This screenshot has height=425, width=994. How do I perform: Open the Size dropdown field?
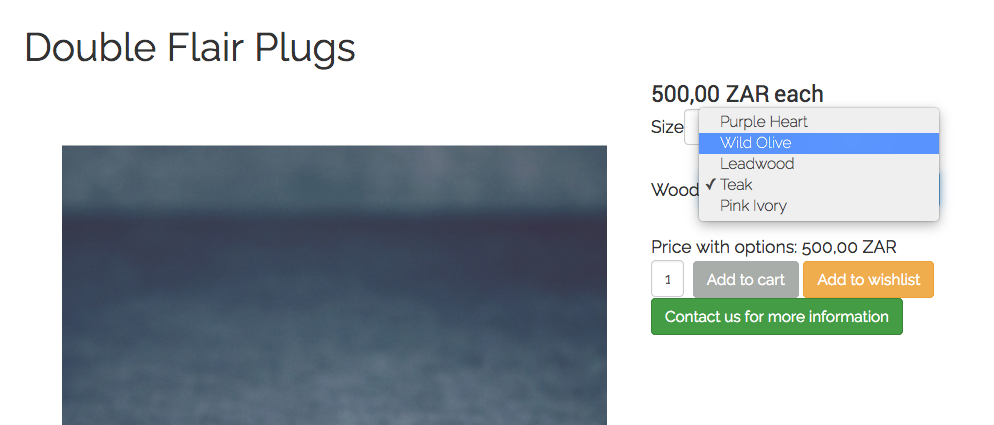click(691, 128)
